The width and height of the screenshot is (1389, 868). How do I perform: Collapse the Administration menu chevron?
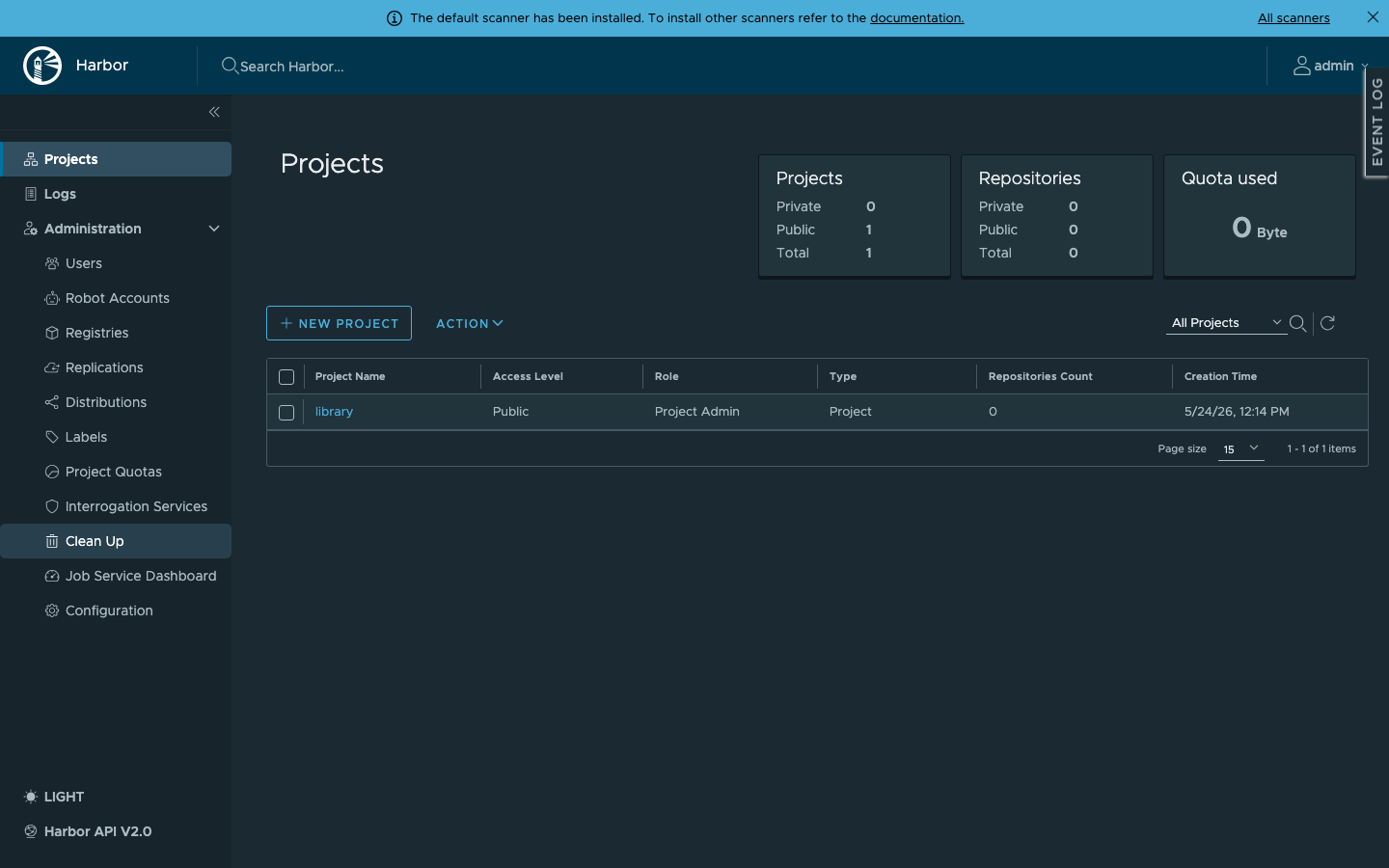coord(214,229)
